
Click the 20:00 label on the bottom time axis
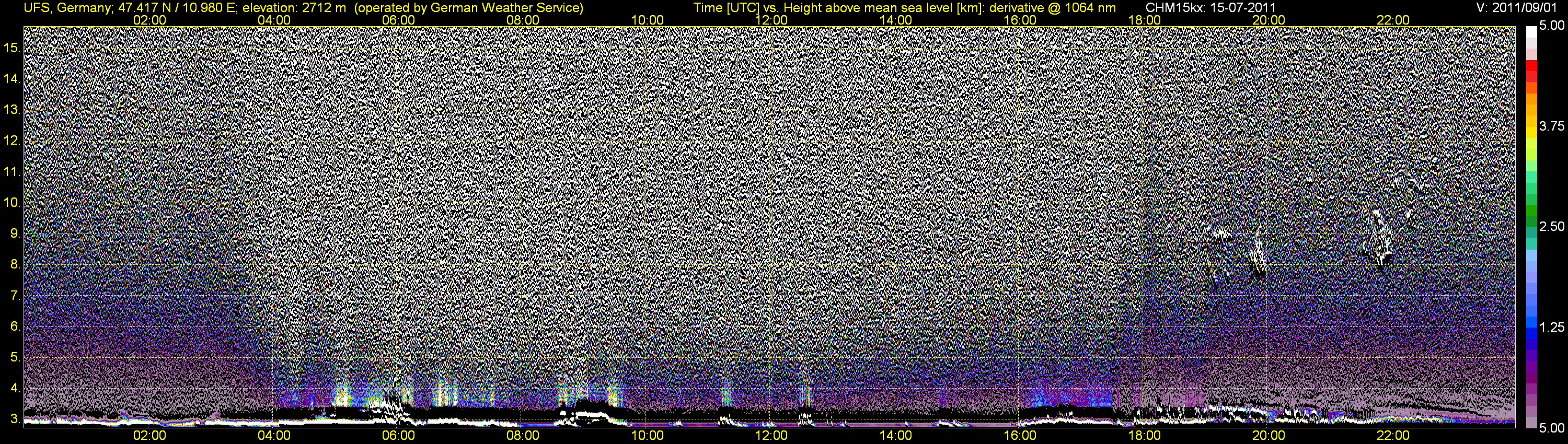pos(1269,436)
